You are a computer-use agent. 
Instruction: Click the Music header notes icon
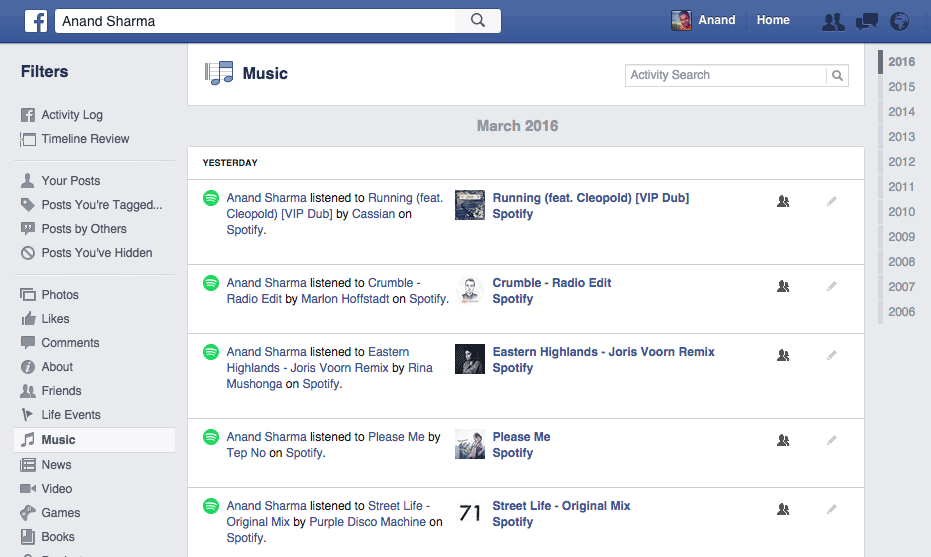coord(219,73)
